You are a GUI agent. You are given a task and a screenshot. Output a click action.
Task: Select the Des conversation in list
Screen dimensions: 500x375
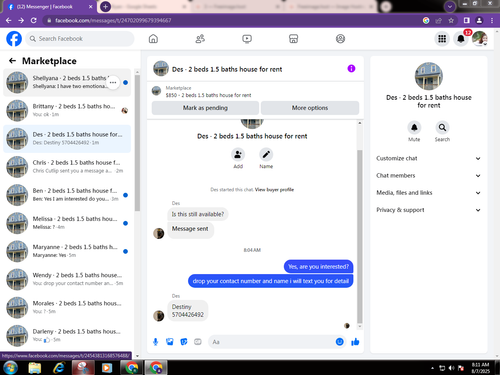67,139
